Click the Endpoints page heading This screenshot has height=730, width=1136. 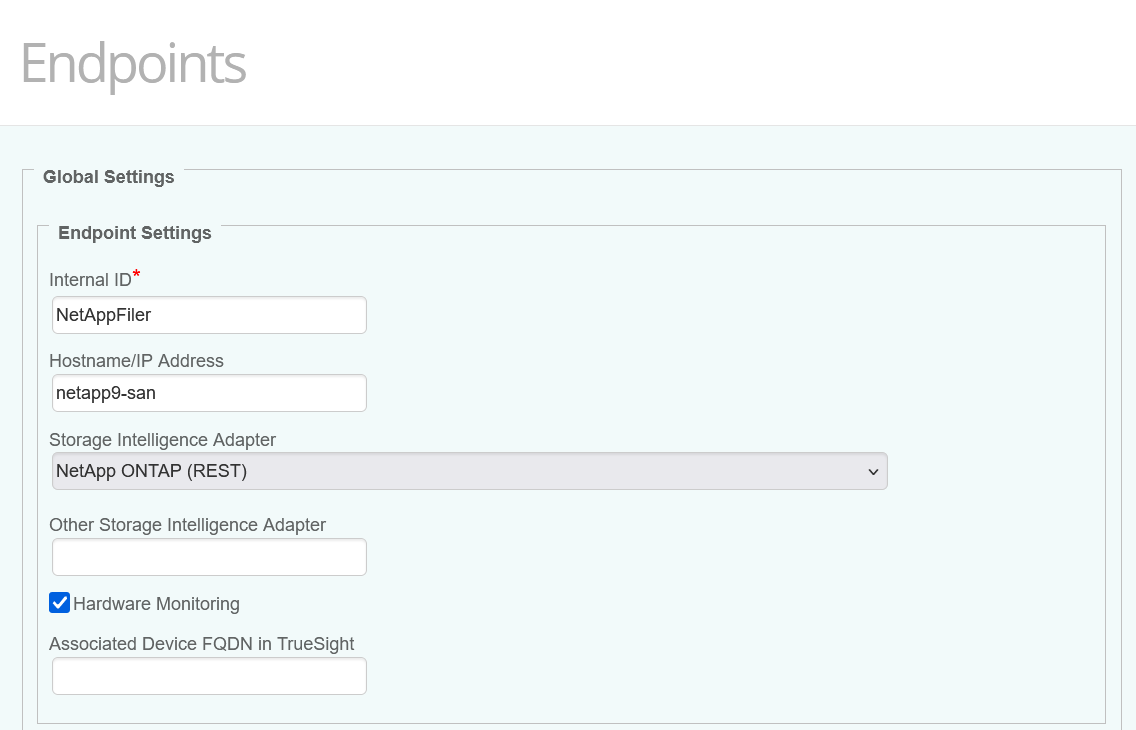coord(132,64)
